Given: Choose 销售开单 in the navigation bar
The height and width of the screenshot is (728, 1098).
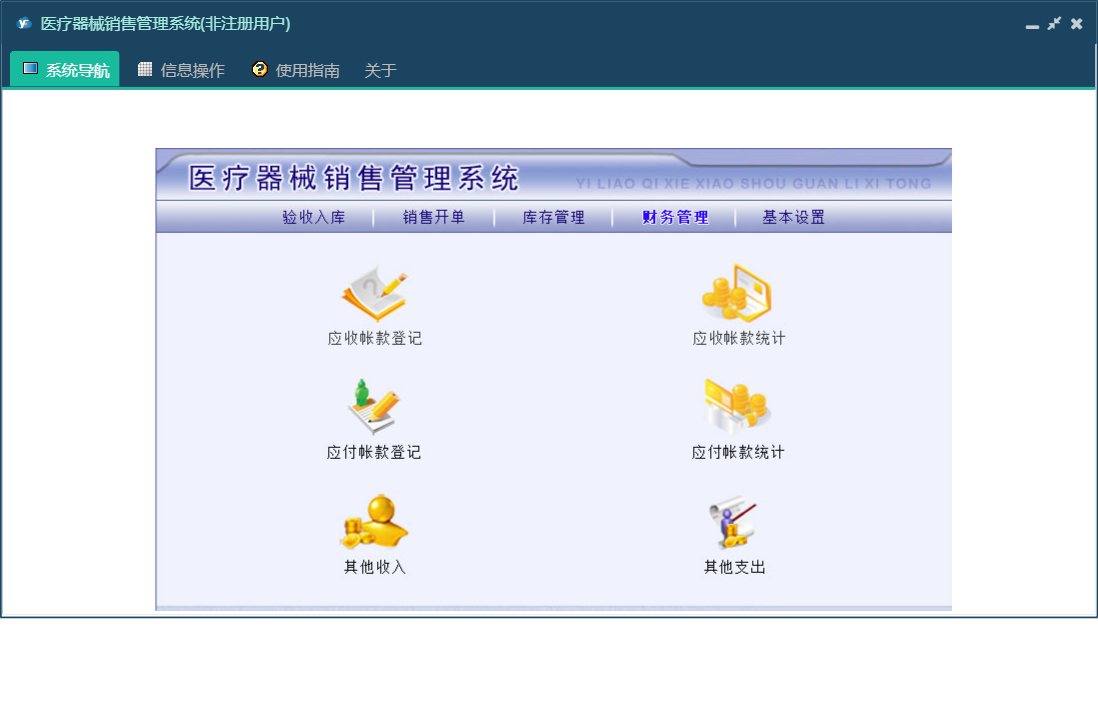Looking at the screenshot, I should click(x=434, y=217).
